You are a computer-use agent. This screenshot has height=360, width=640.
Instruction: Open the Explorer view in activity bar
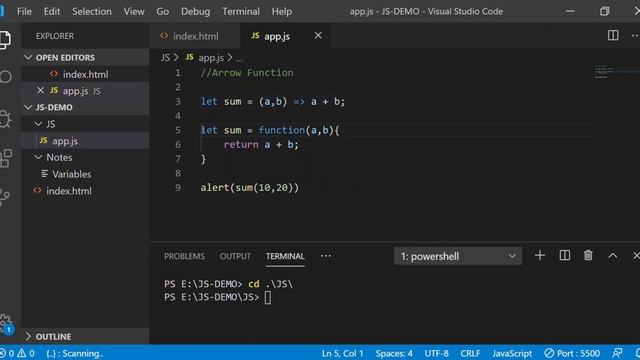pos(5,40)
